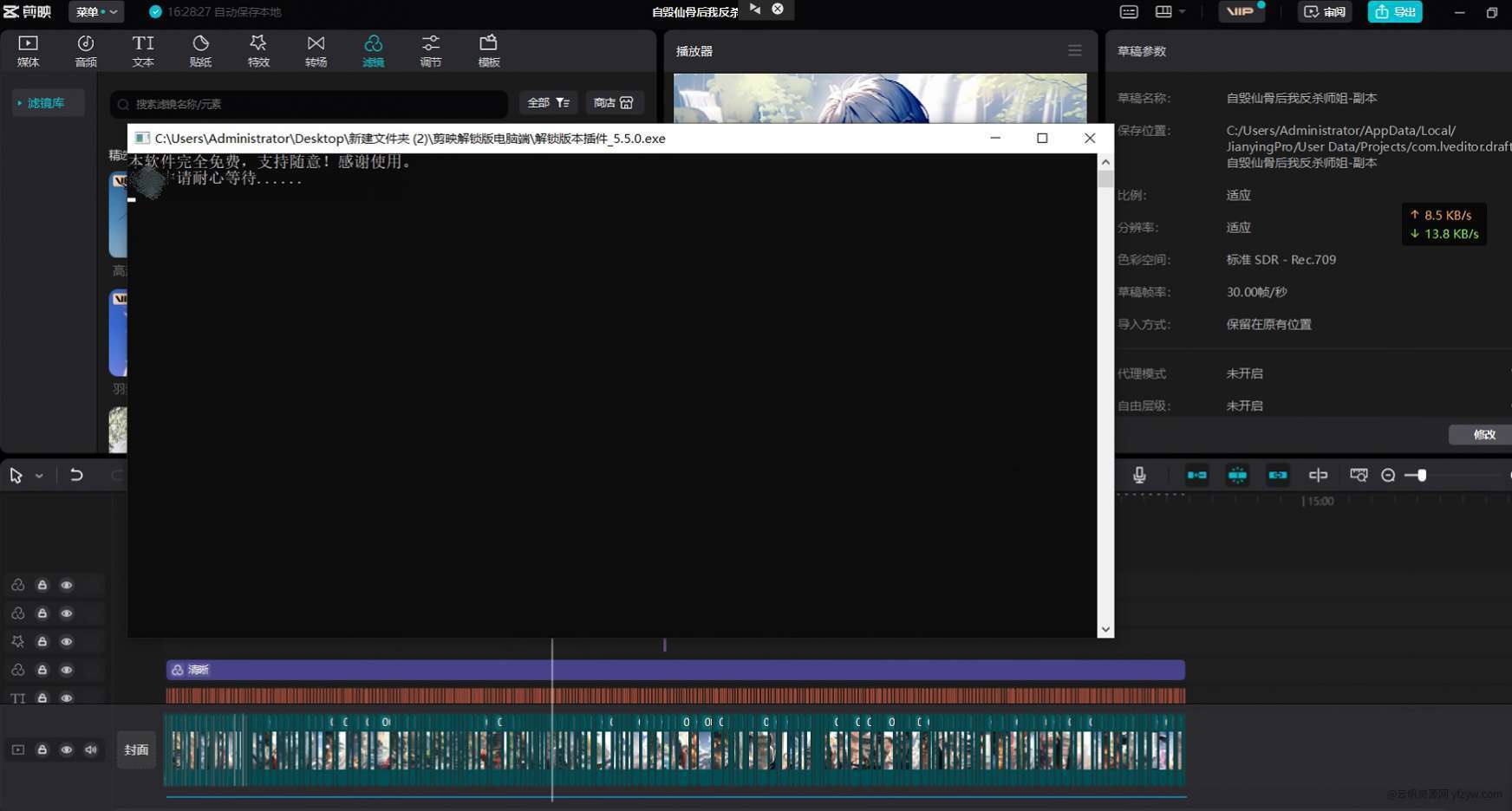Click the 15:00 mark on timeline ruler
This screenshot has width=1512, height=811.
point(1320,502)
